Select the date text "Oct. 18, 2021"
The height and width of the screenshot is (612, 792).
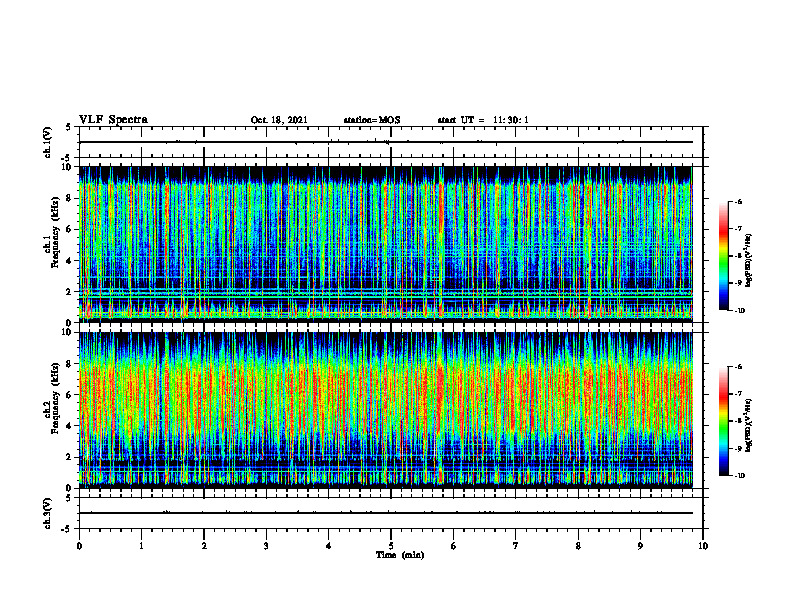(x=279, y=120)
